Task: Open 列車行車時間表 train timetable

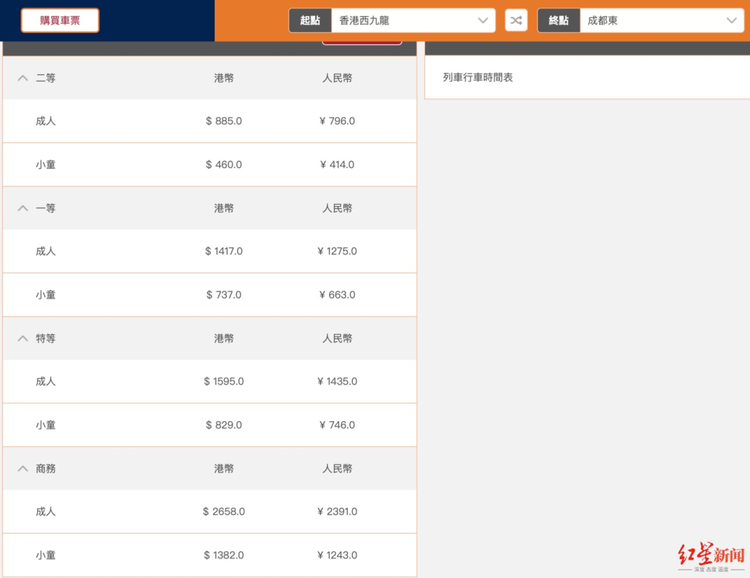Action: (x=477, y=78)
